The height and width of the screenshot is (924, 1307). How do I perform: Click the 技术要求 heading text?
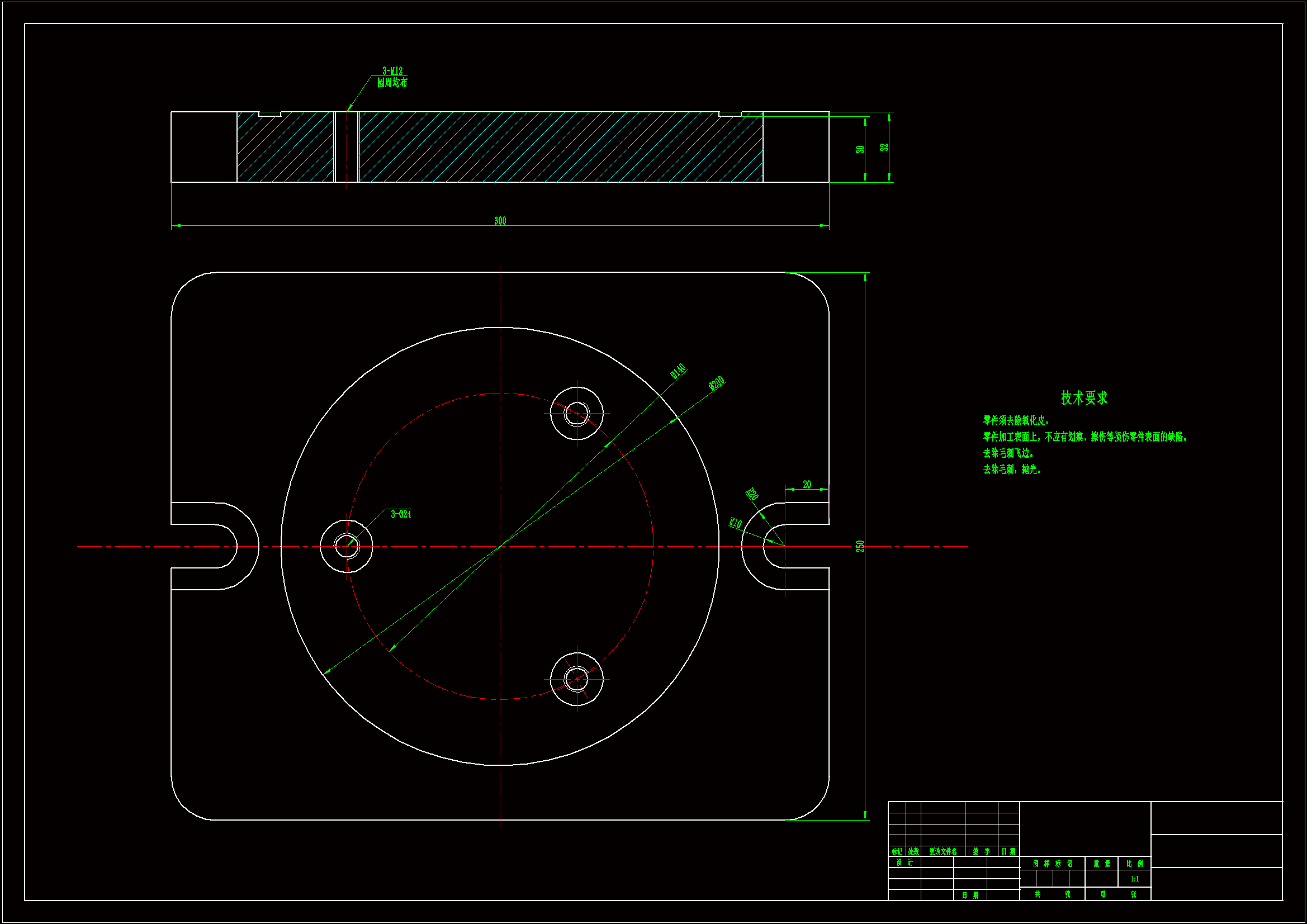pos(1084,398)
